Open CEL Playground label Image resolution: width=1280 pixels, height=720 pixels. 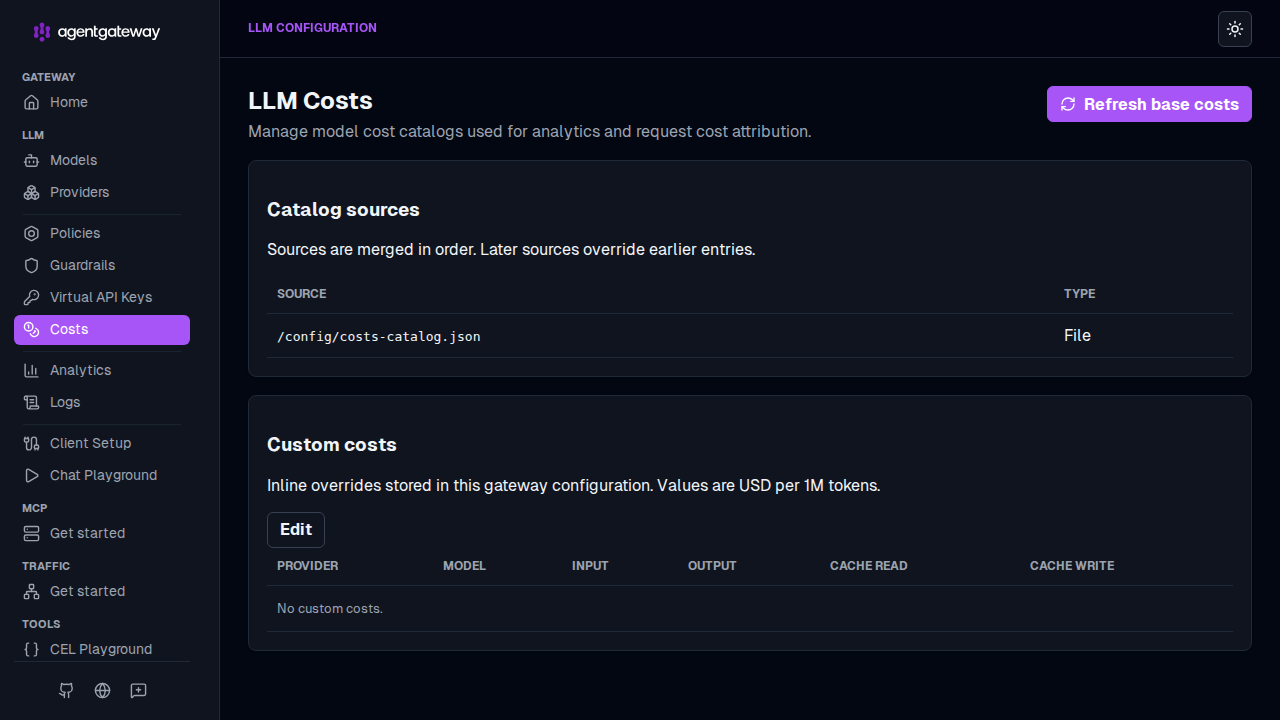[101, 649]
